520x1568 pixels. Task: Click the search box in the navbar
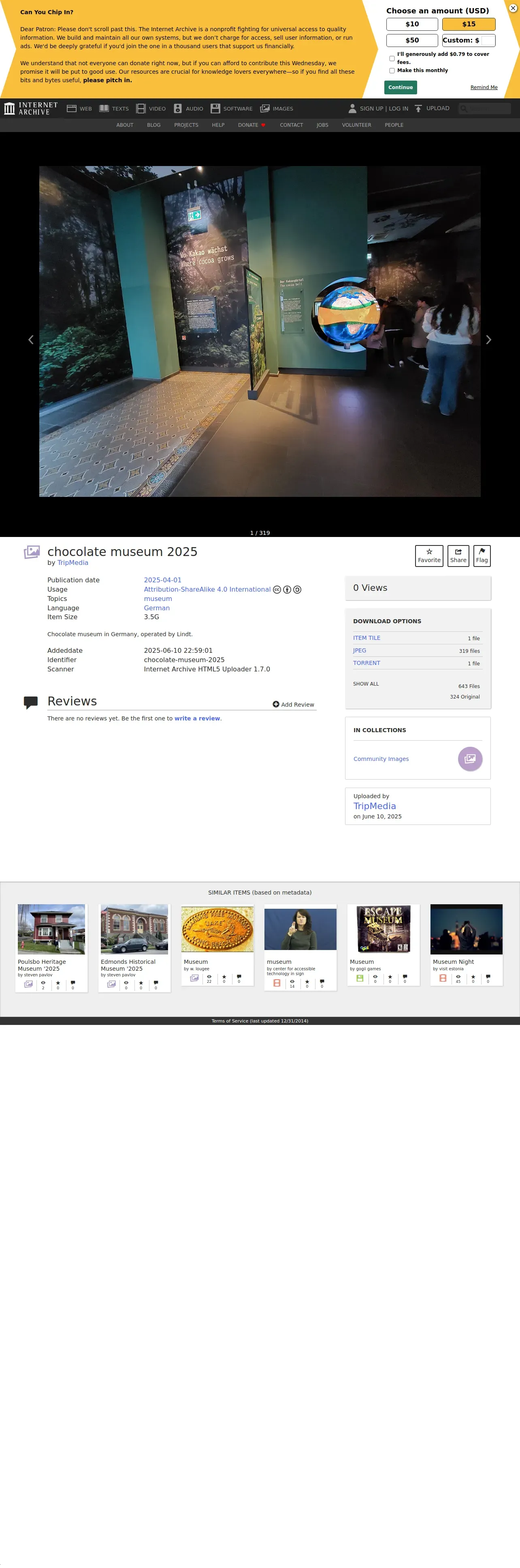click(x=485, y=109)
